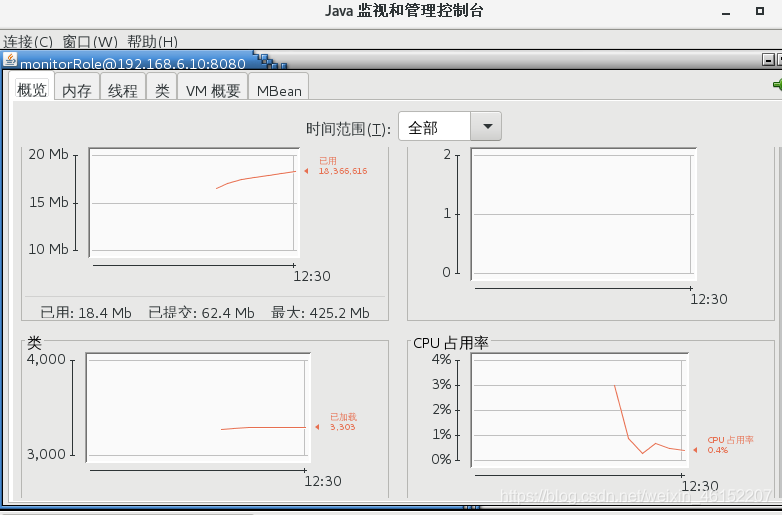The image size is (782, 515).
Task: Click the CPU usage chart
Action: coord(580,410)
